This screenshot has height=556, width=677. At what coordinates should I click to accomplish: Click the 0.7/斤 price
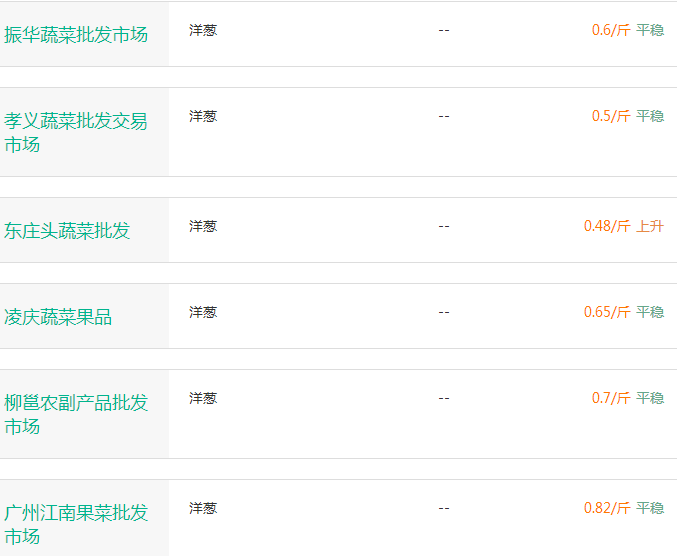[x=611, y=398]
